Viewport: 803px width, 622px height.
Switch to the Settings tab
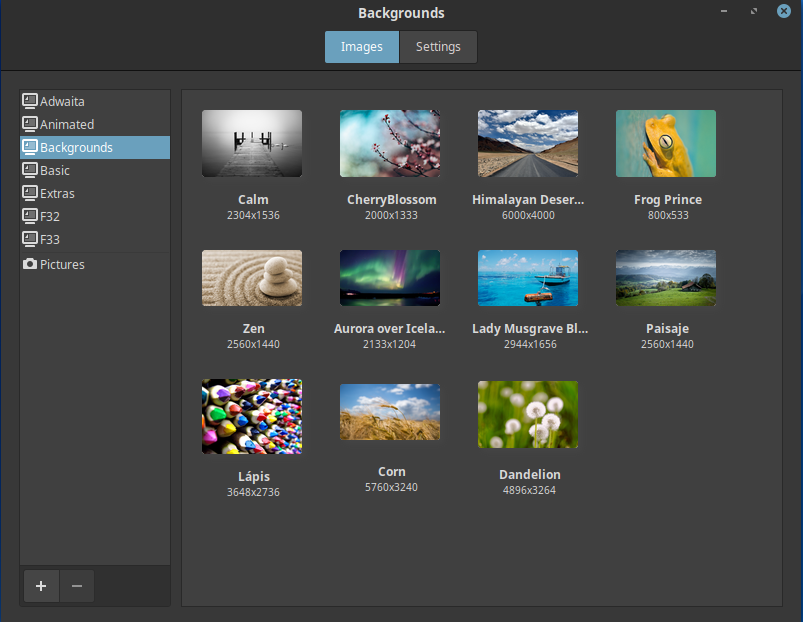point(438,47)
